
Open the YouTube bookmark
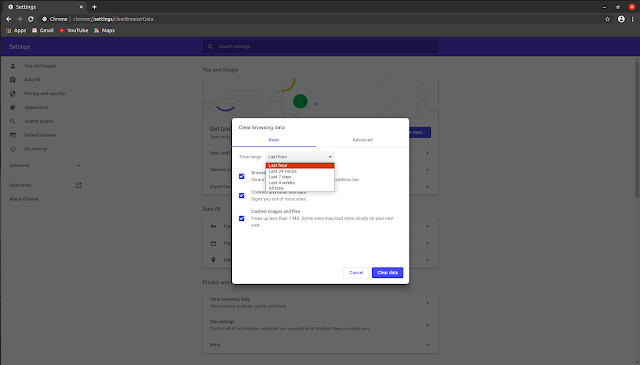click(73, 30)
